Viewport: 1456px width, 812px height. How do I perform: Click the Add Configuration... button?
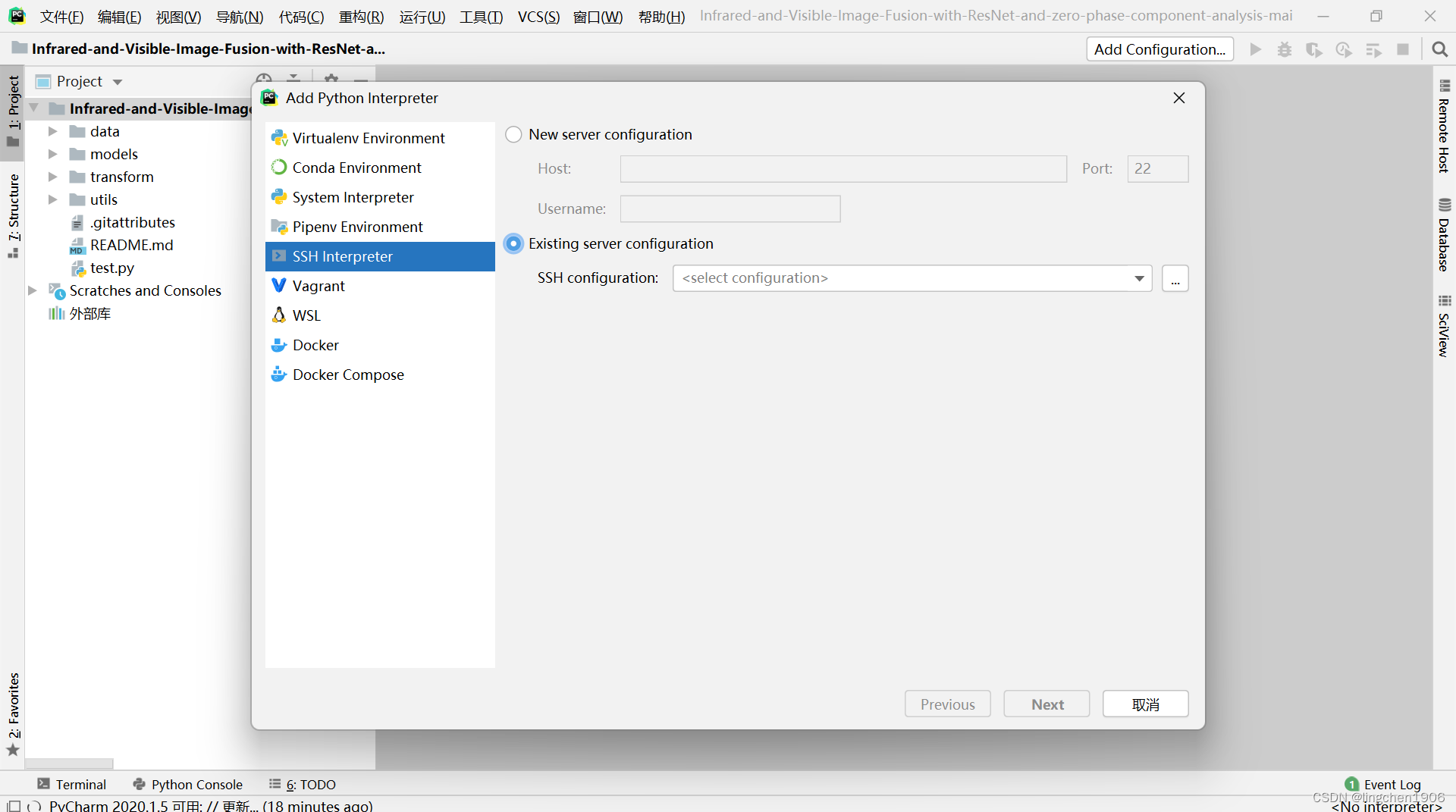pos(1159,49)
